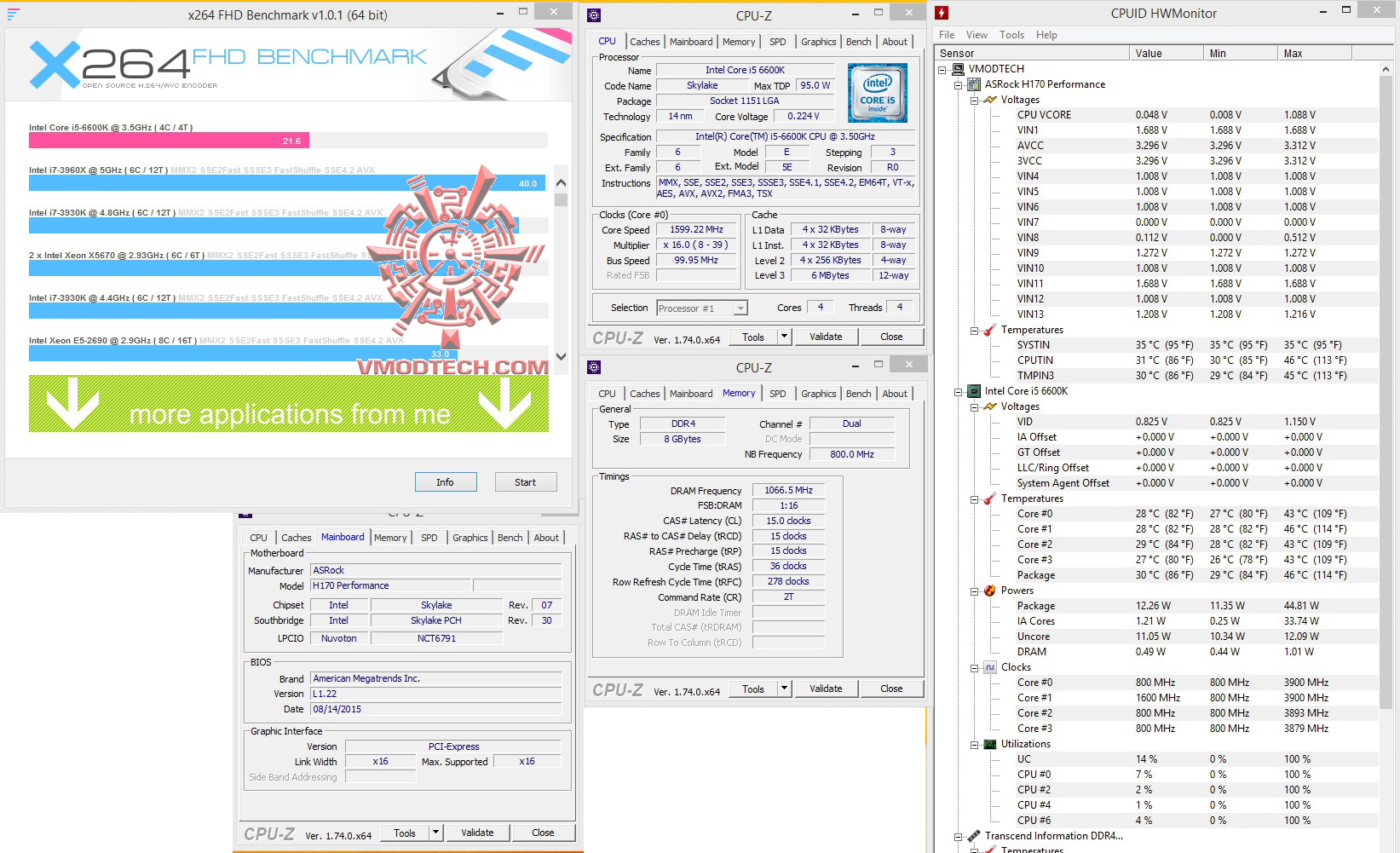Click the Voltages lightning icon under ASRock H170 Performance

point(990,100)
